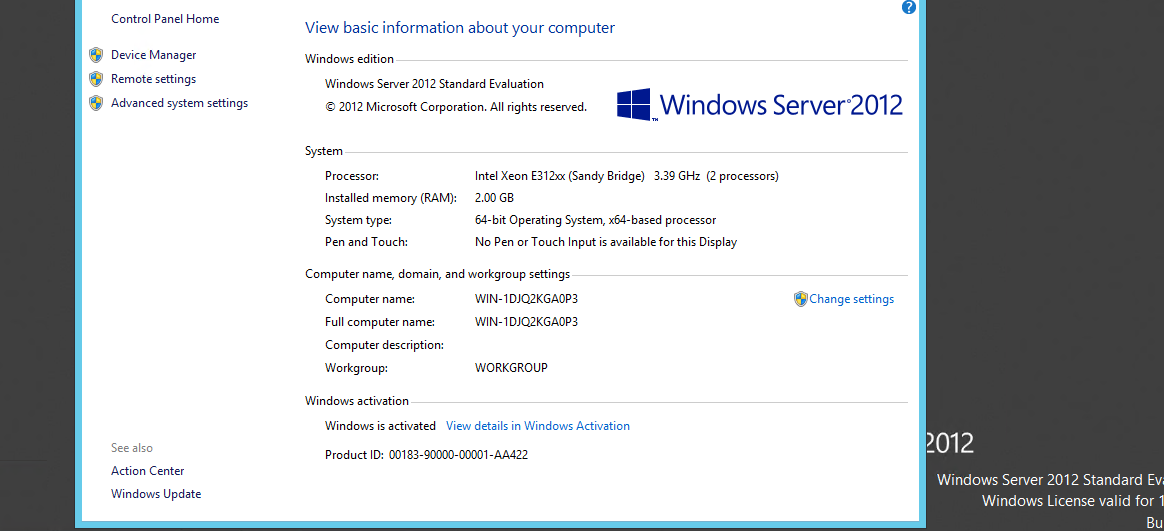Screen dimensions: 1164x531
Task: Click Change settings link
Action: pyautogui.click(x=851, y=299)
